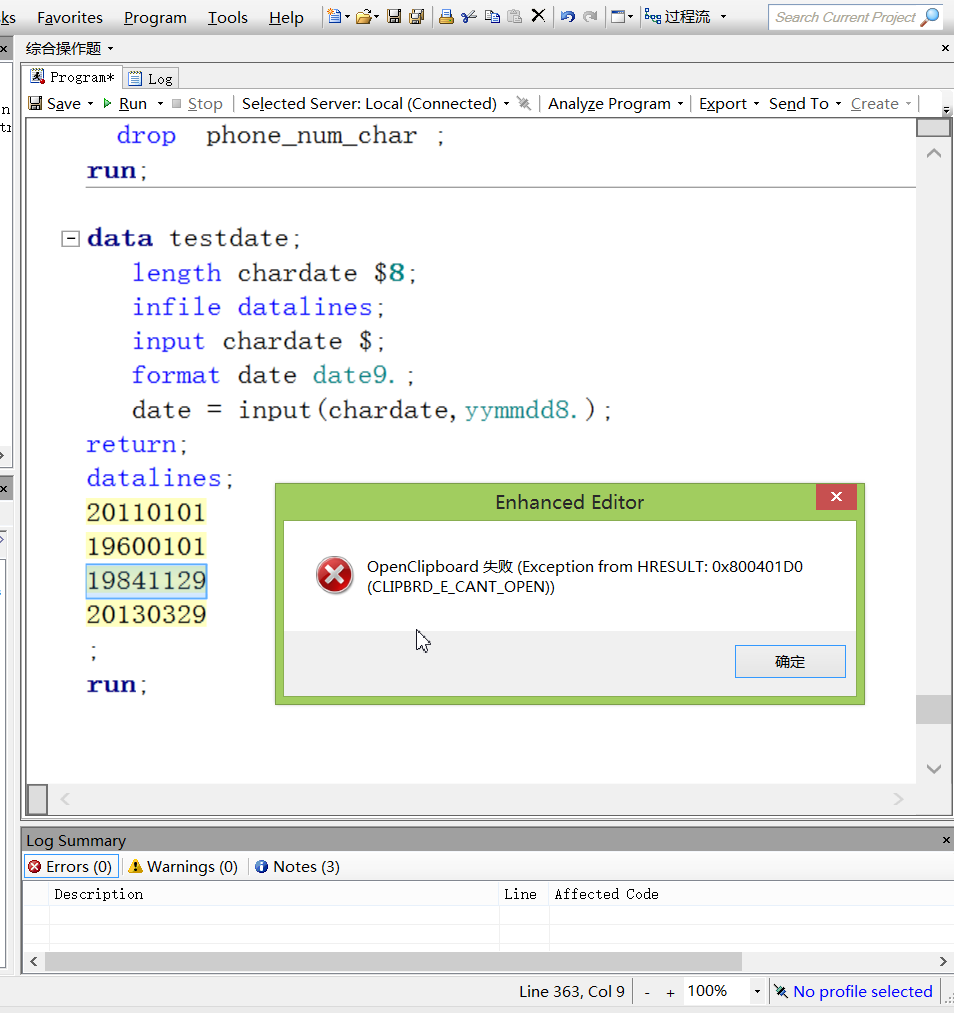Click the editor horizontal scroll right arrow
Screen dimensions: 954x1013
coord(898,799)
